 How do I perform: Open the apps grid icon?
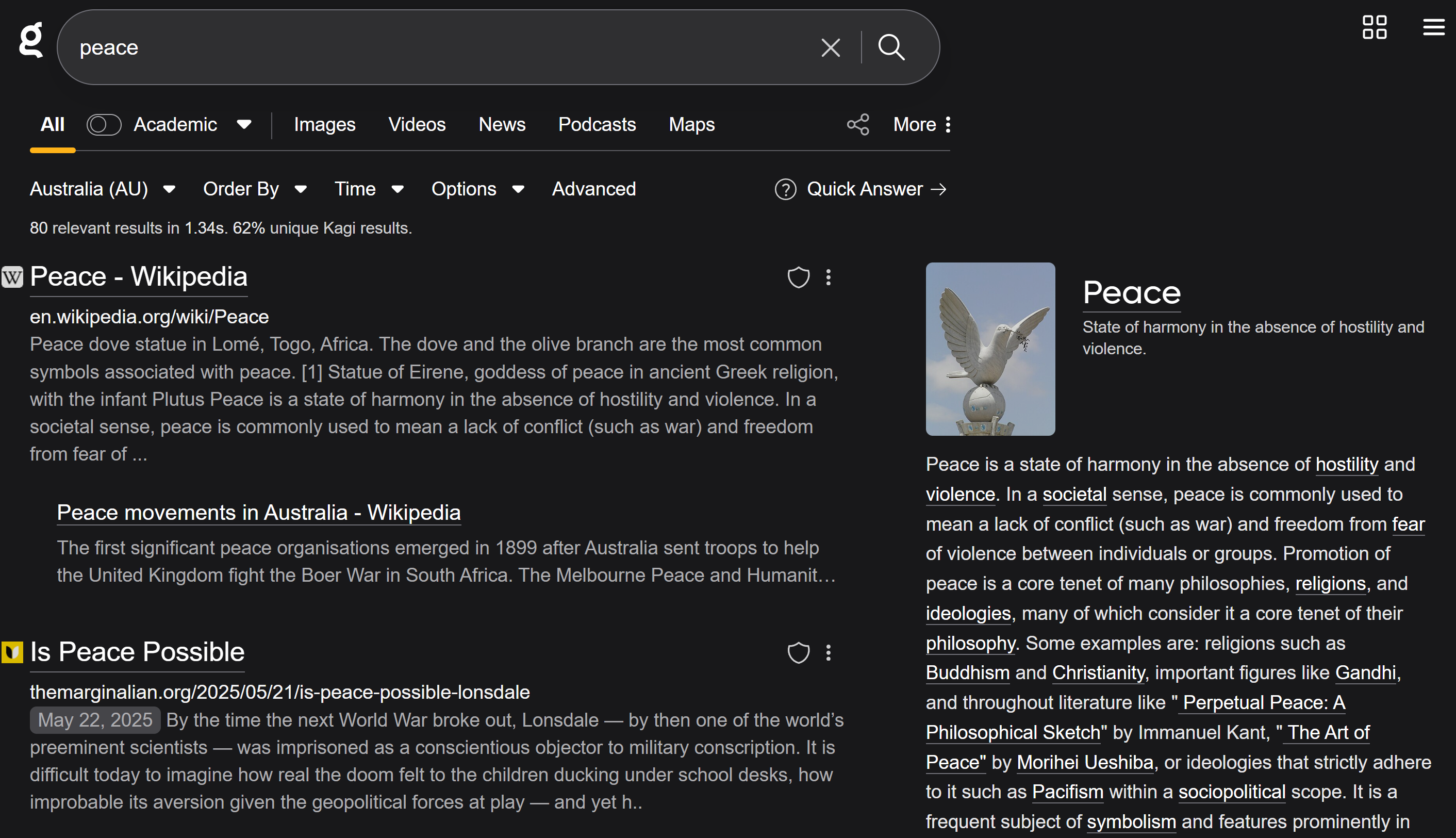click(x=1375, y=27)
